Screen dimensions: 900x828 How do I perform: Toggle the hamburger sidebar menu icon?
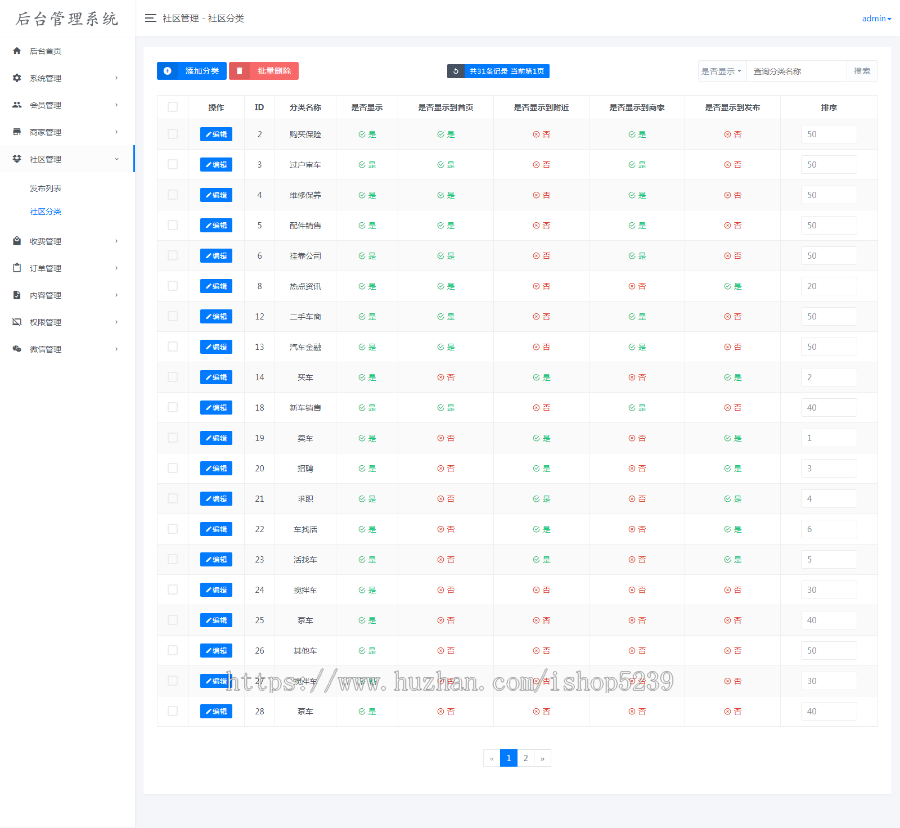tap(150, 18)
